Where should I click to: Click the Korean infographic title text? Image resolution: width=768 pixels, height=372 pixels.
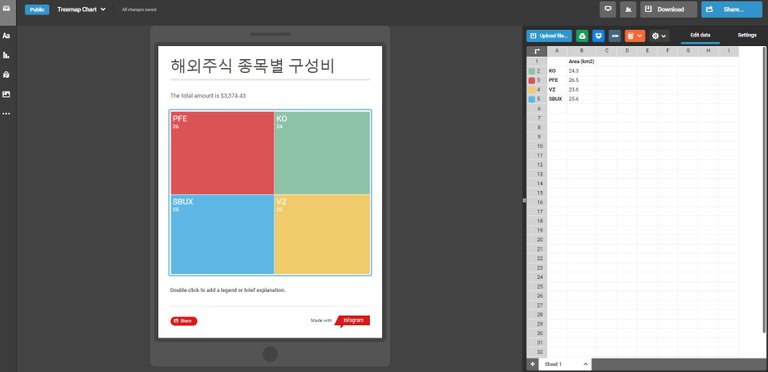(253, 66)
